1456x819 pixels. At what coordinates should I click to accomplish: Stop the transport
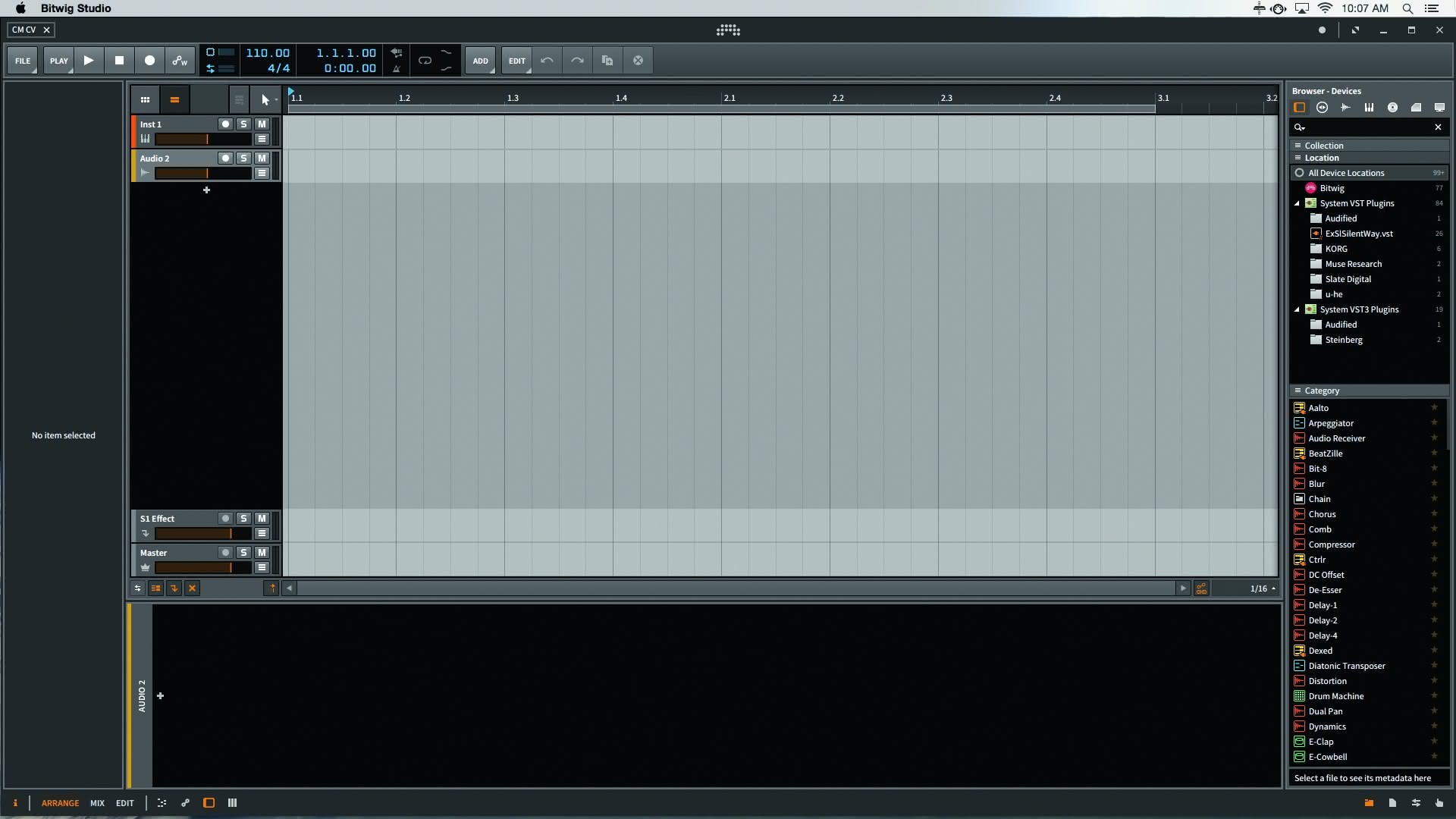click(119, 61)
